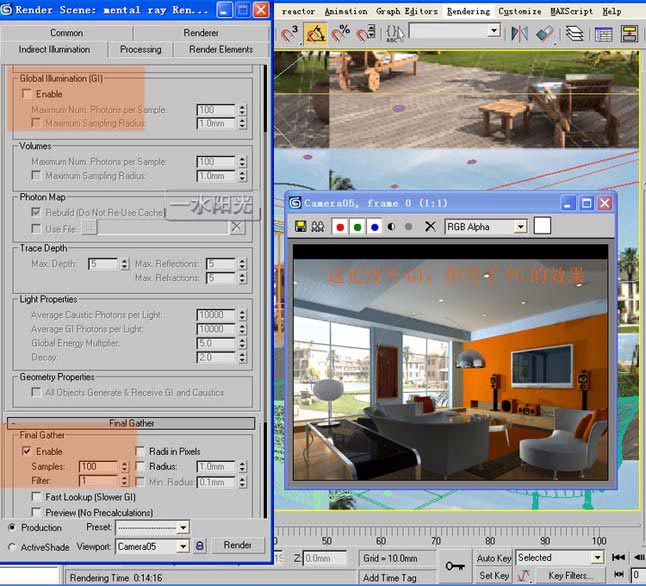Toggle GI Maximum Sampling Radius checkbox
Image resolution: width=646 pixels, height=586 pixels.
point(36,123)
